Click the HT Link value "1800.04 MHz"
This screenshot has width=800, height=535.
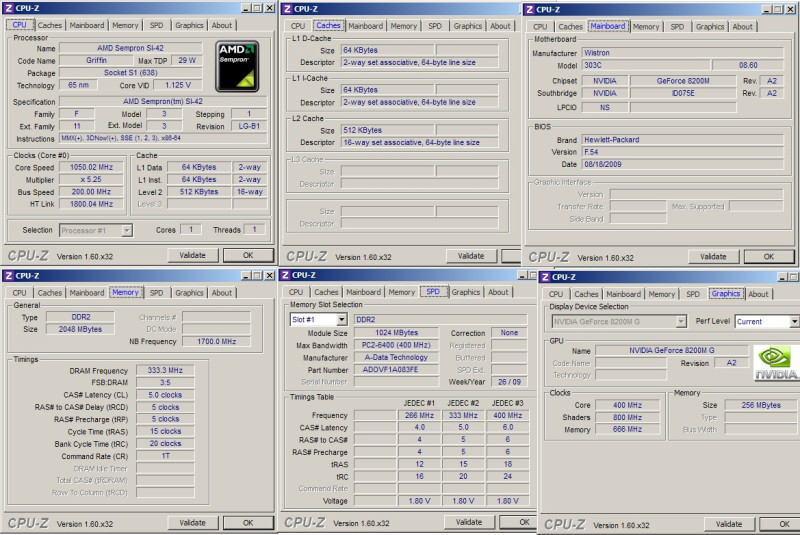coord(91,204)
